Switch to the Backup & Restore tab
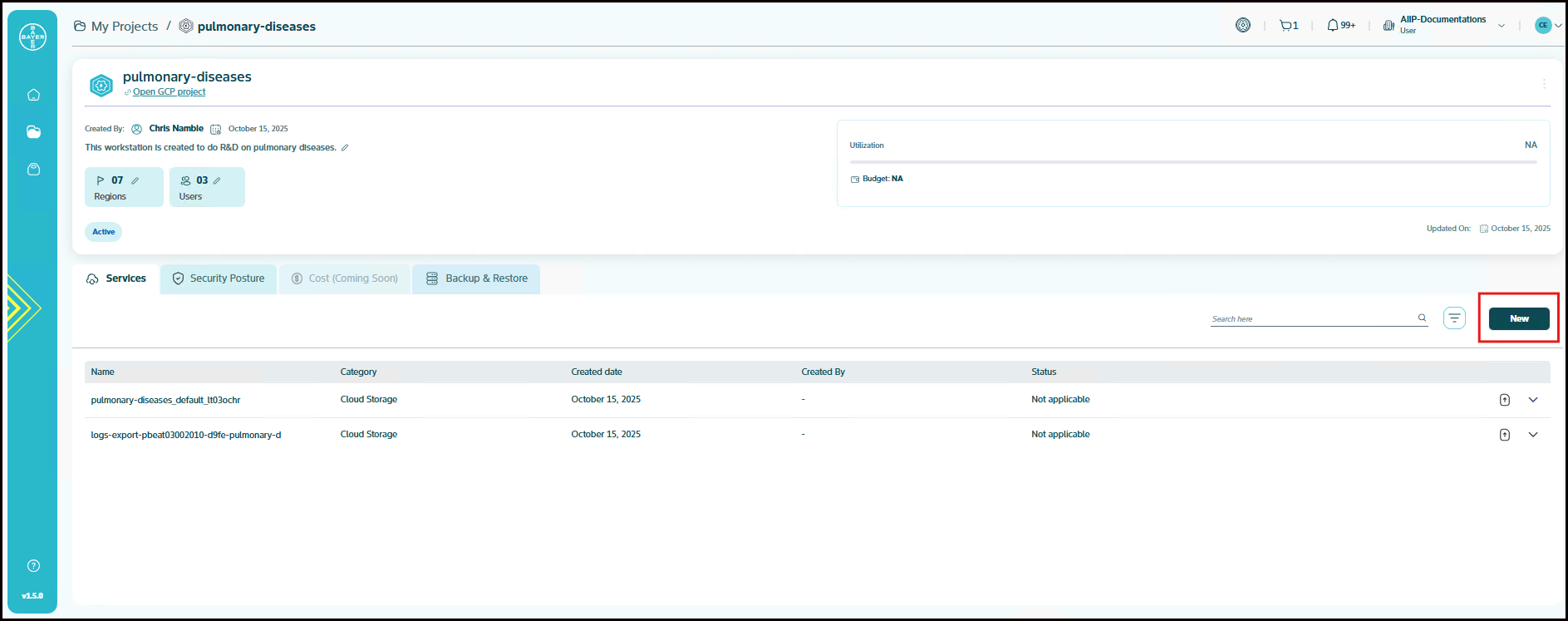The height and width of the screenshot is (621, 1568). click(477, 278)
